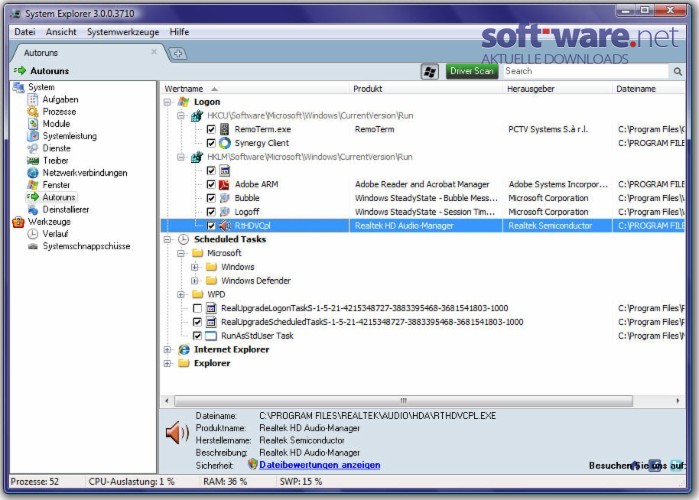The width and height of the screenshot is (699, 500).
Task: Open the Datei menu
Action: click(25, 32)
